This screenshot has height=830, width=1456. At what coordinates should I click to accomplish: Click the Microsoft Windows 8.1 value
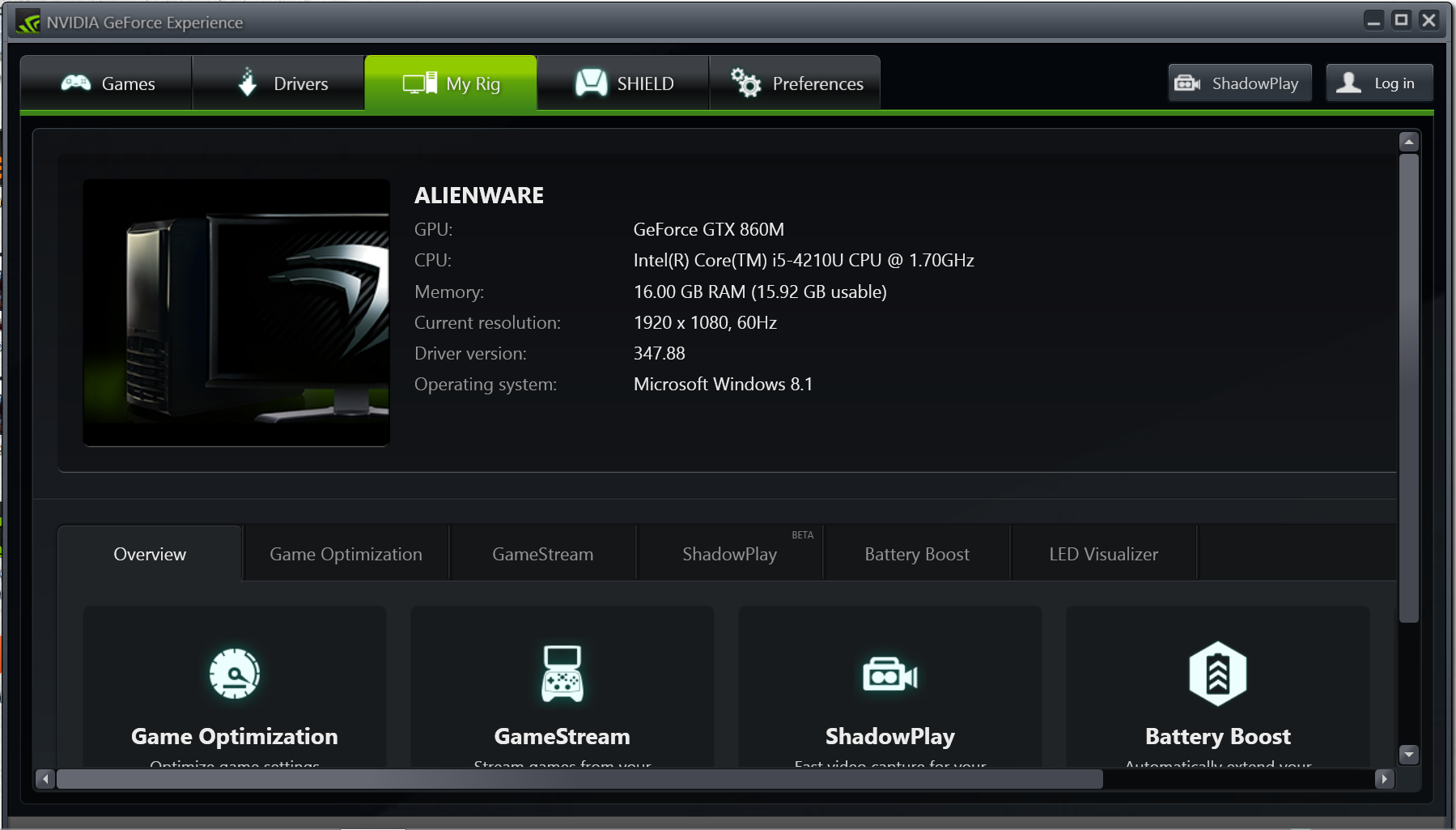[723, 384]
